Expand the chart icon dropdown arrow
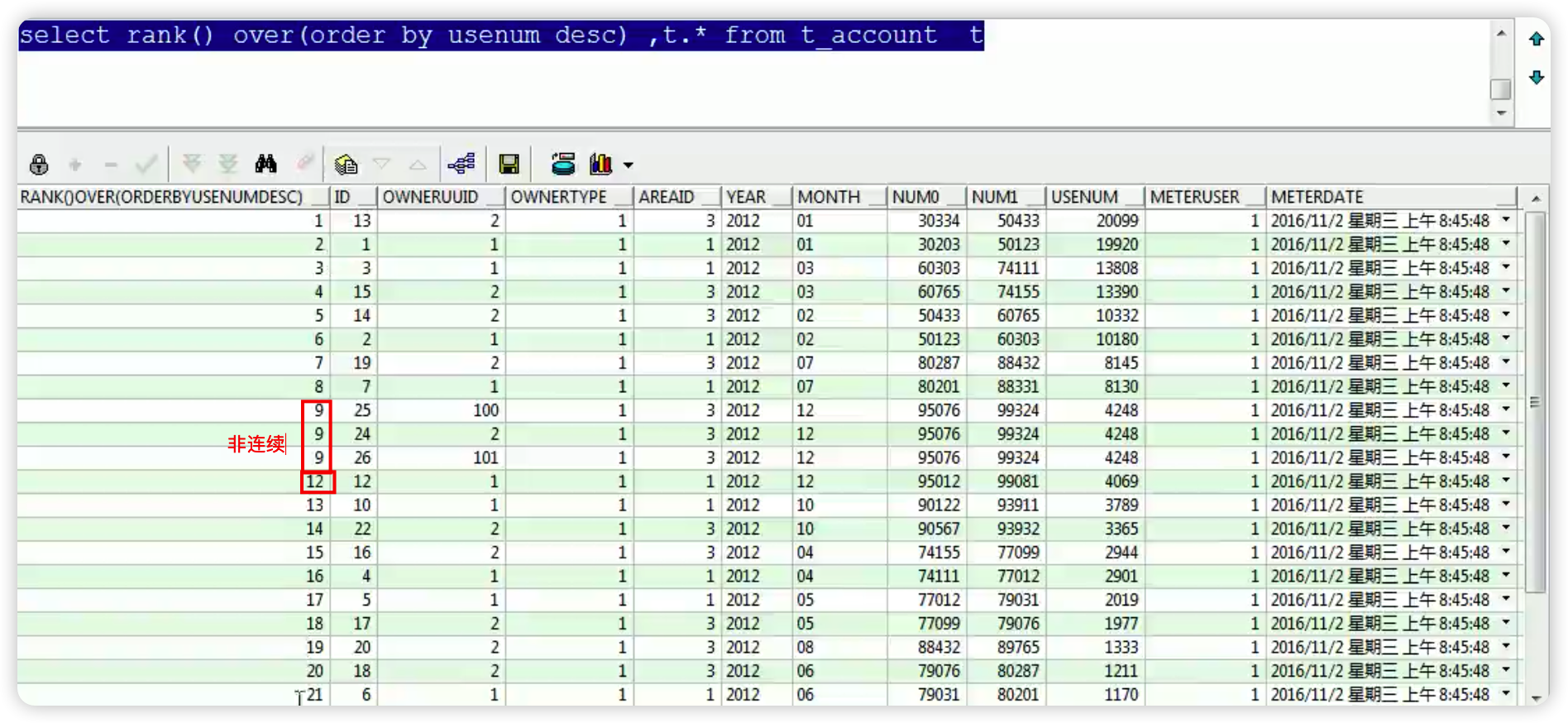 (x=629, y=165)
